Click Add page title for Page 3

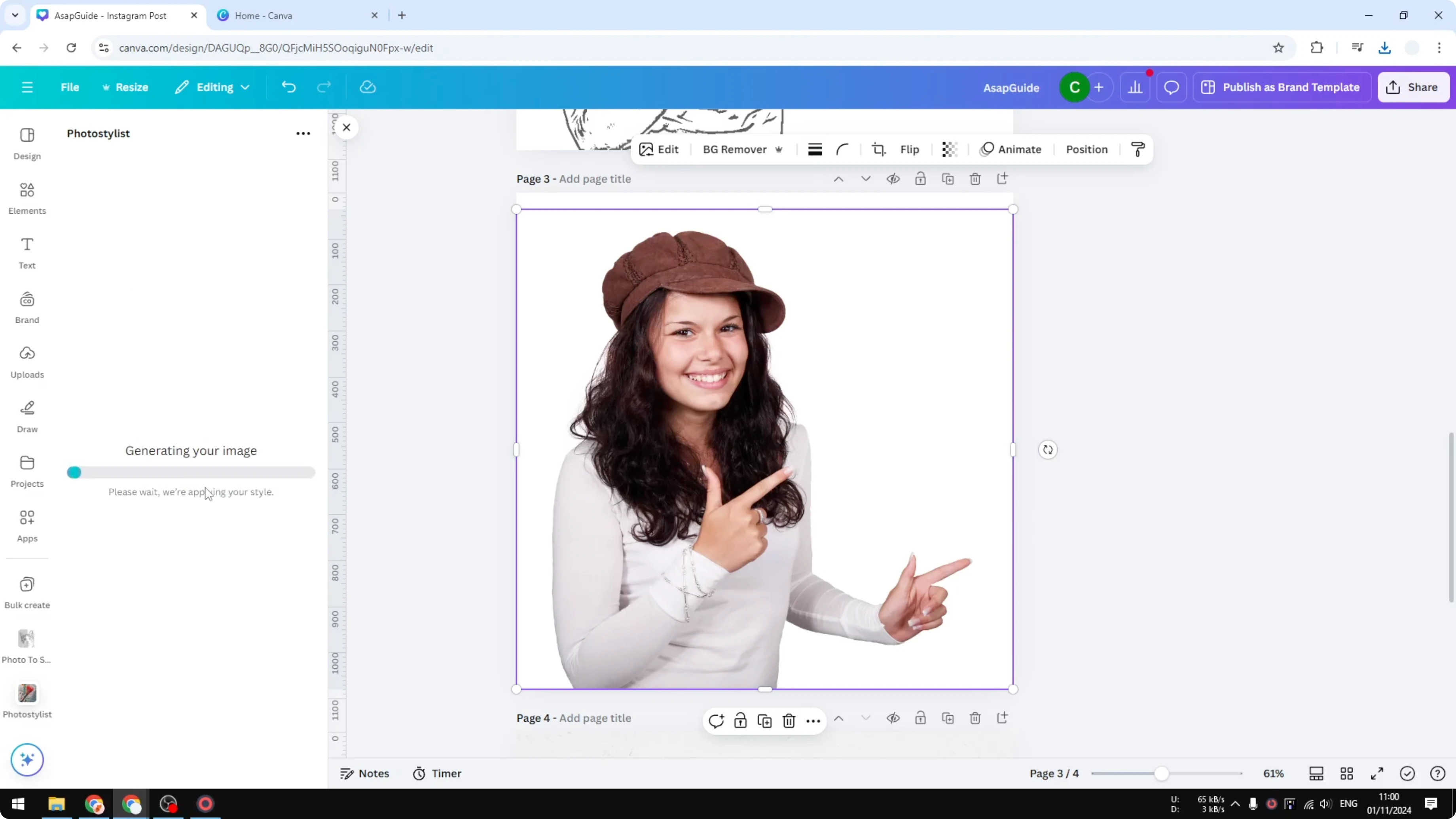pyautogui.click(x=594, y=178)
